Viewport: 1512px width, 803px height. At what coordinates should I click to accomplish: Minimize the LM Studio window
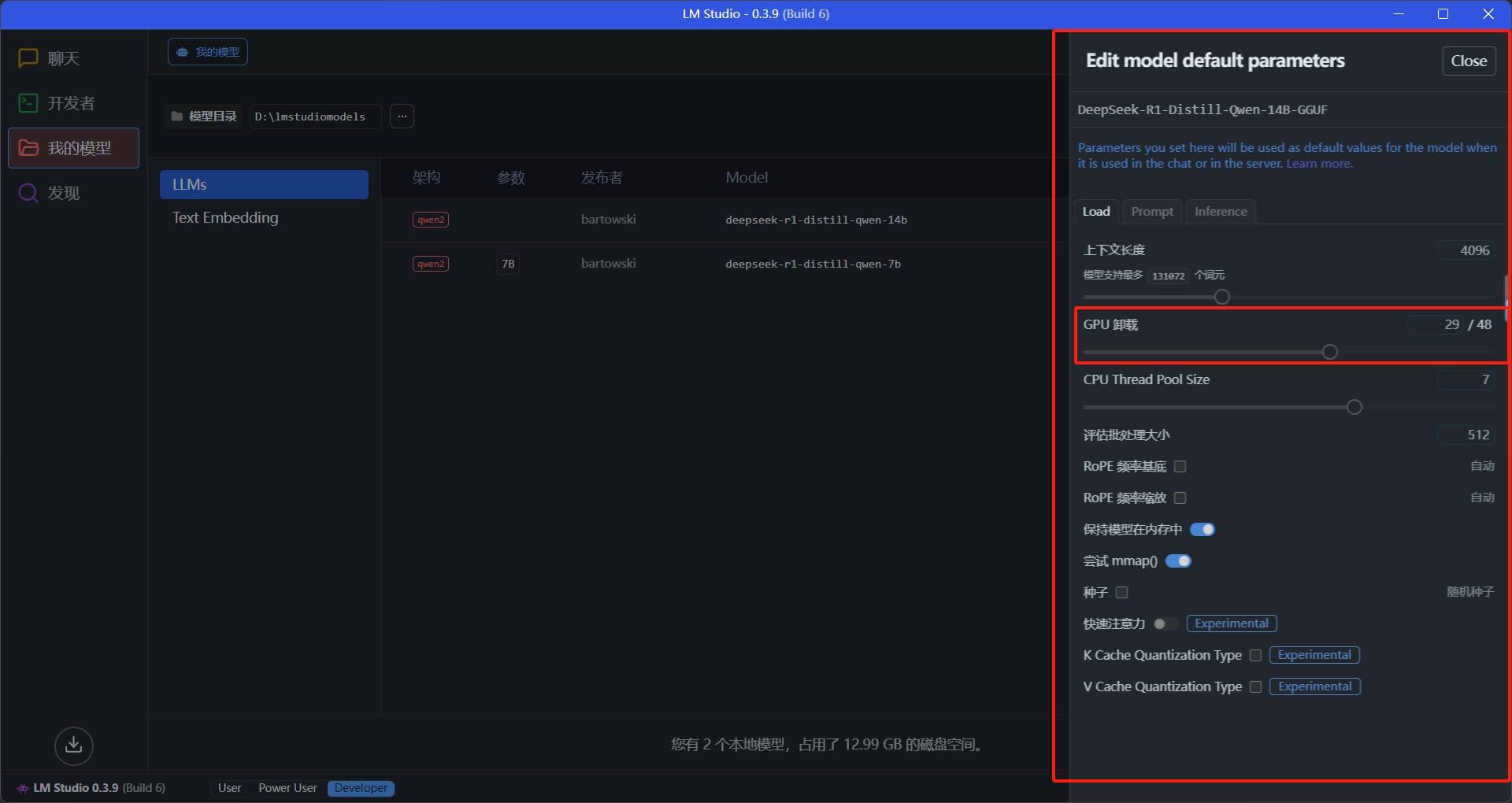pyautogui.click(x=1399, y=14)
